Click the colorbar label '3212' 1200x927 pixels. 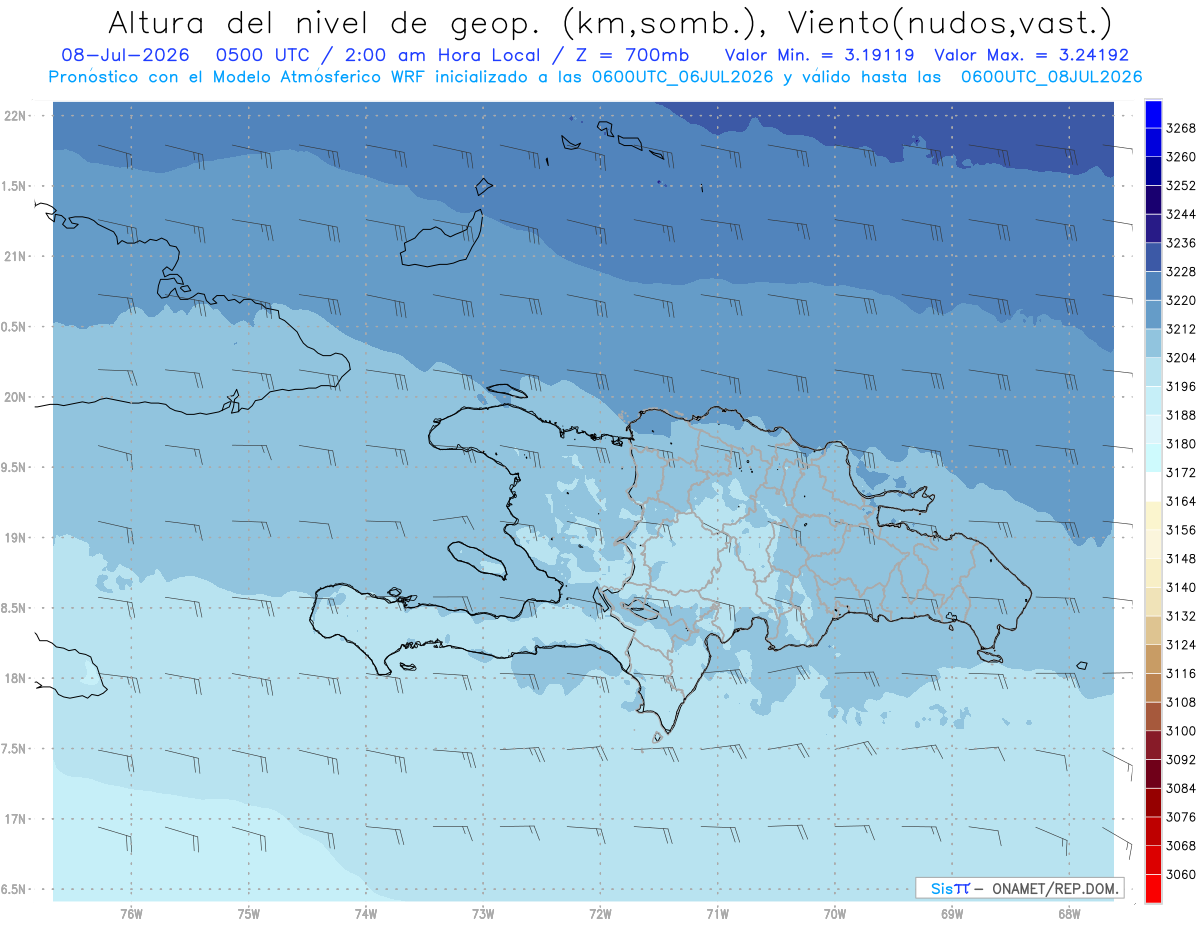(1181, 328)
